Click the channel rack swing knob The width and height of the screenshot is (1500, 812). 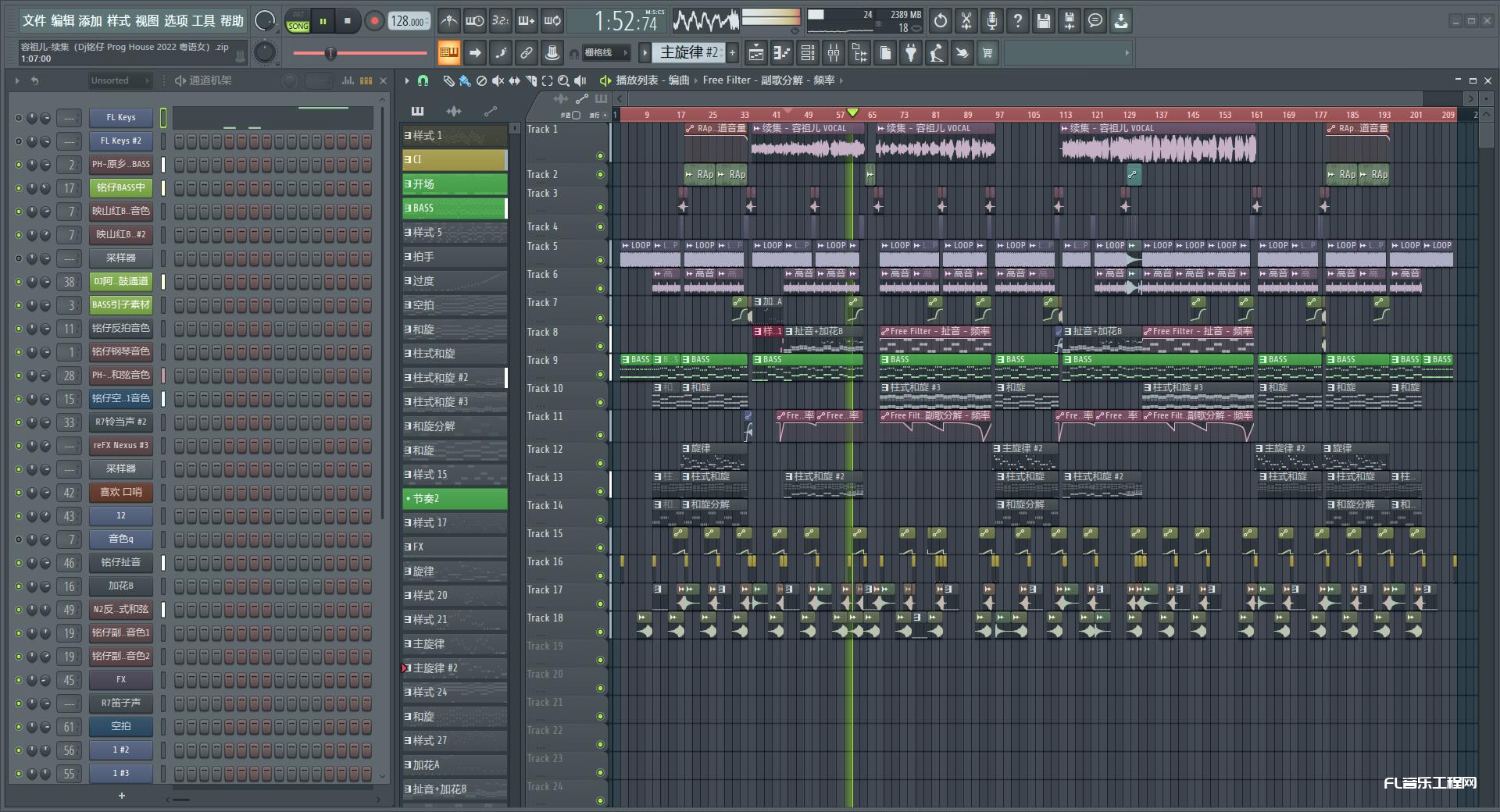pos(290,80)
